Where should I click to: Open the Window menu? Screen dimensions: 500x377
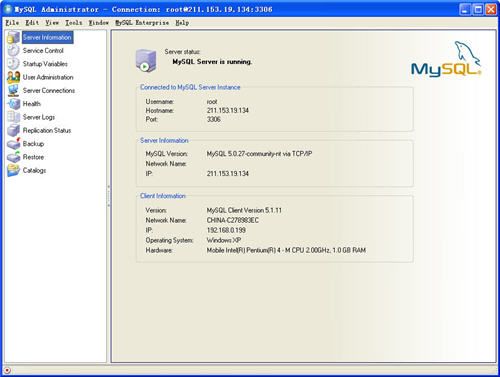[x=99, y=23]
